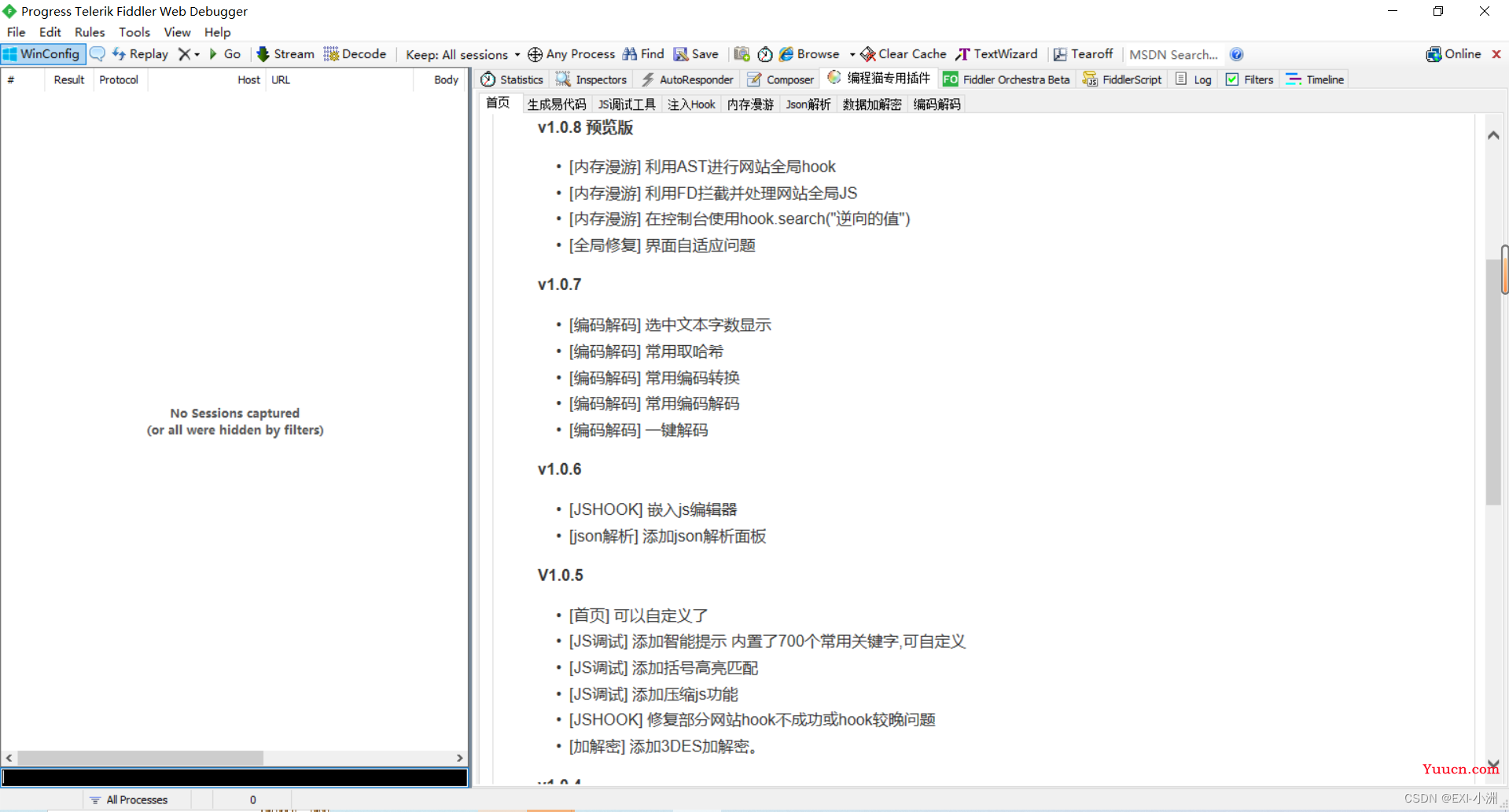Image resolution: width=1509 pixels, height=812 pixels.
Task: Click the black QuickExec command box
Action: [234, 777]
